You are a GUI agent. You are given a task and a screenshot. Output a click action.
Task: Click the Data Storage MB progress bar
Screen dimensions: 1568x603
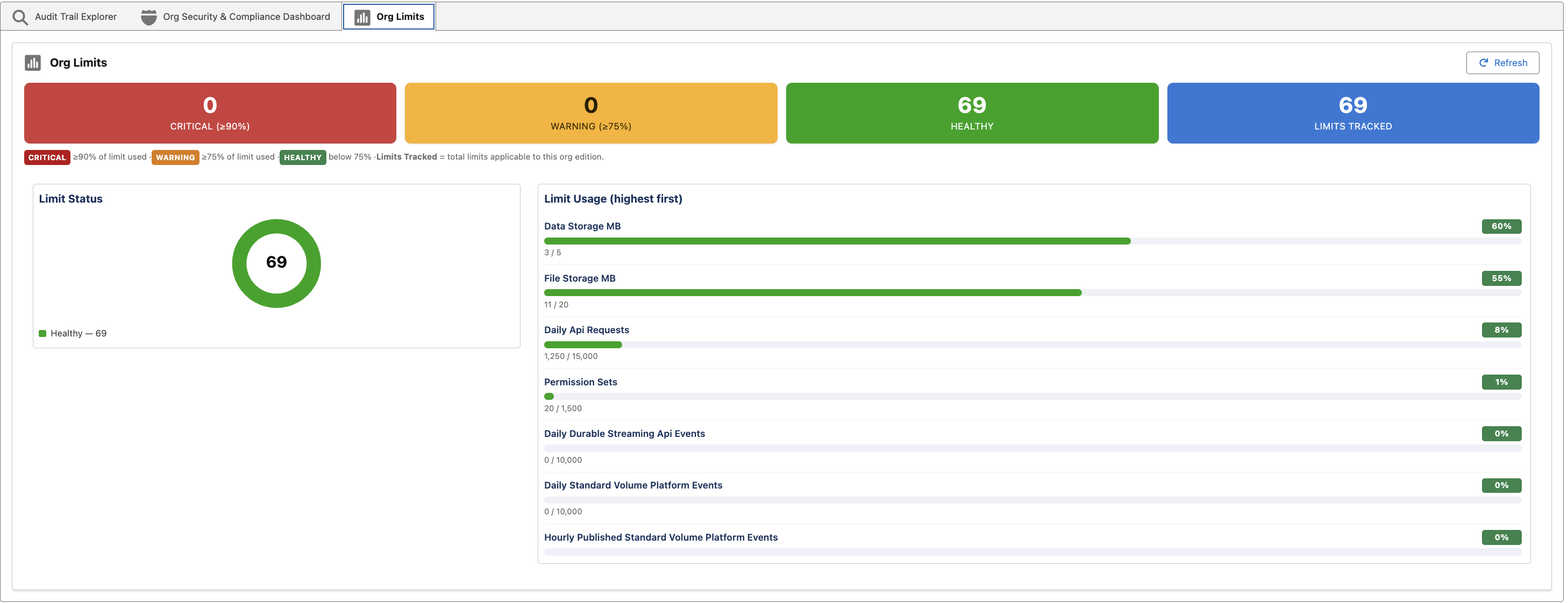[1033, 241]
